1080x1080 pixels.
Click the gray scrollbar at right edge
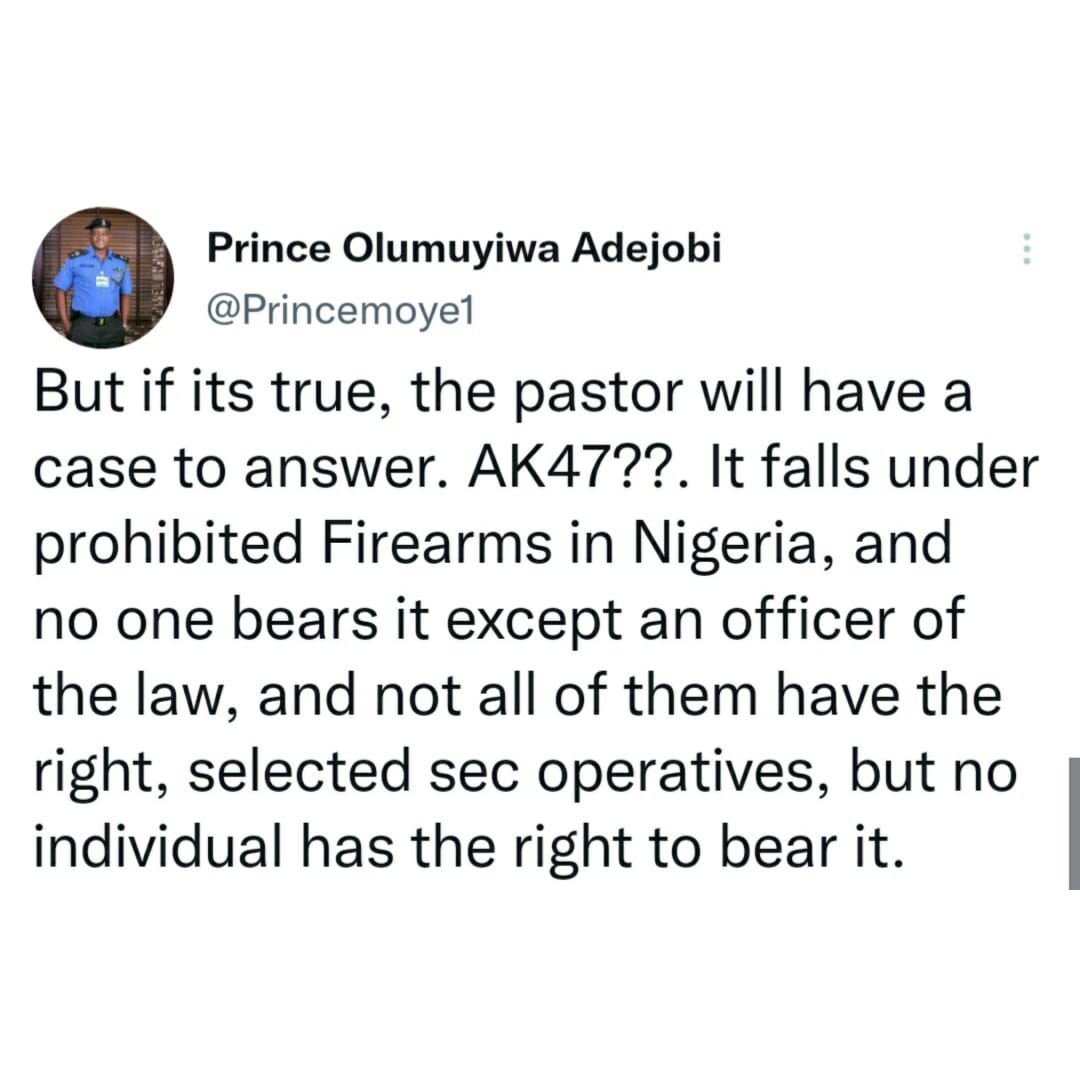[1073, 822]
